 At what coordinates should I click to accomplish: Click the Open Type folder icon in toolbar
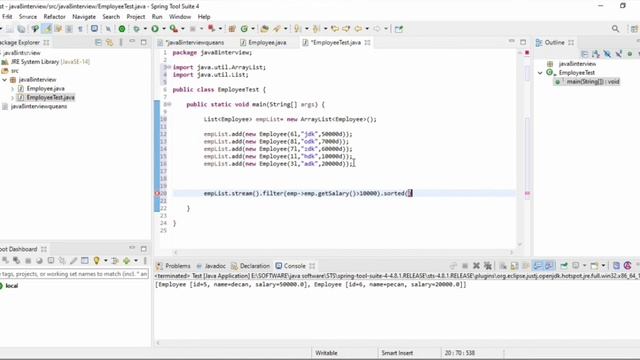click(264, 29)
